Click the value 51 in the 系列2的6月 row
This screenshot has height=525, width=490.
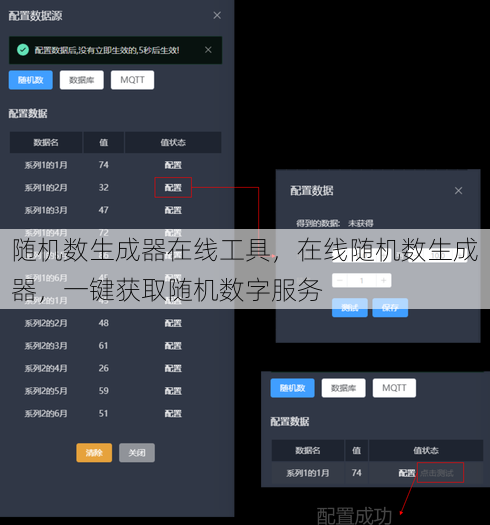(104, 414)
